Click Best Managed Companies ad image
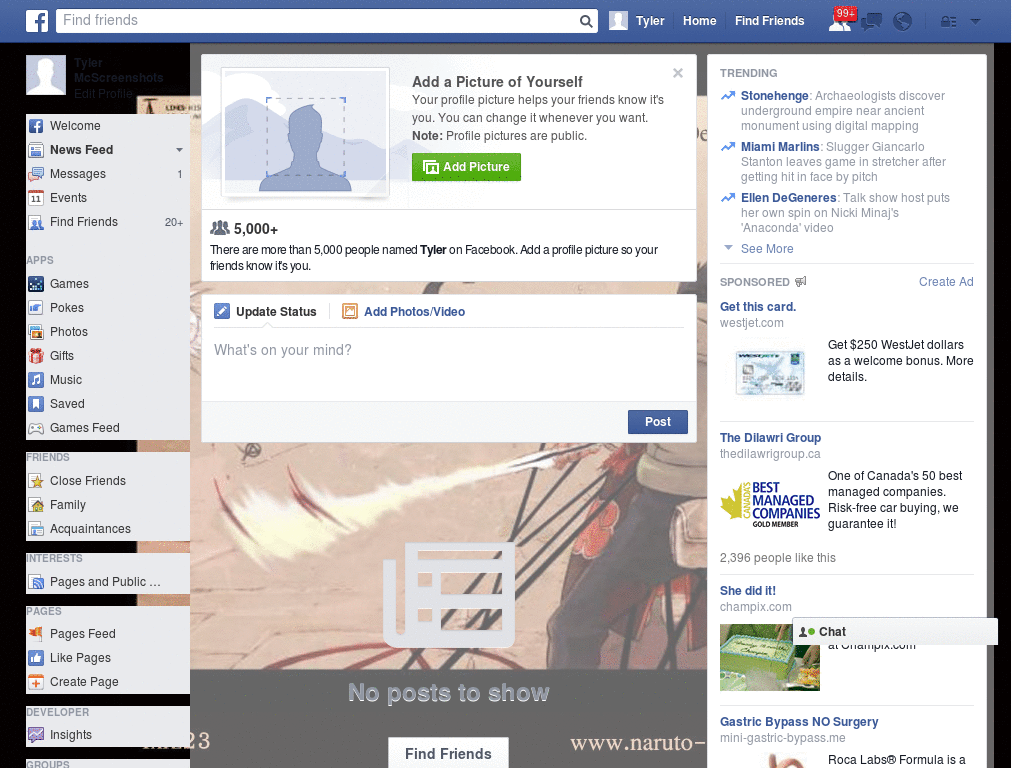Image resolution: width=1024 pixels, height=768 pixels. (x=770, y=505)
